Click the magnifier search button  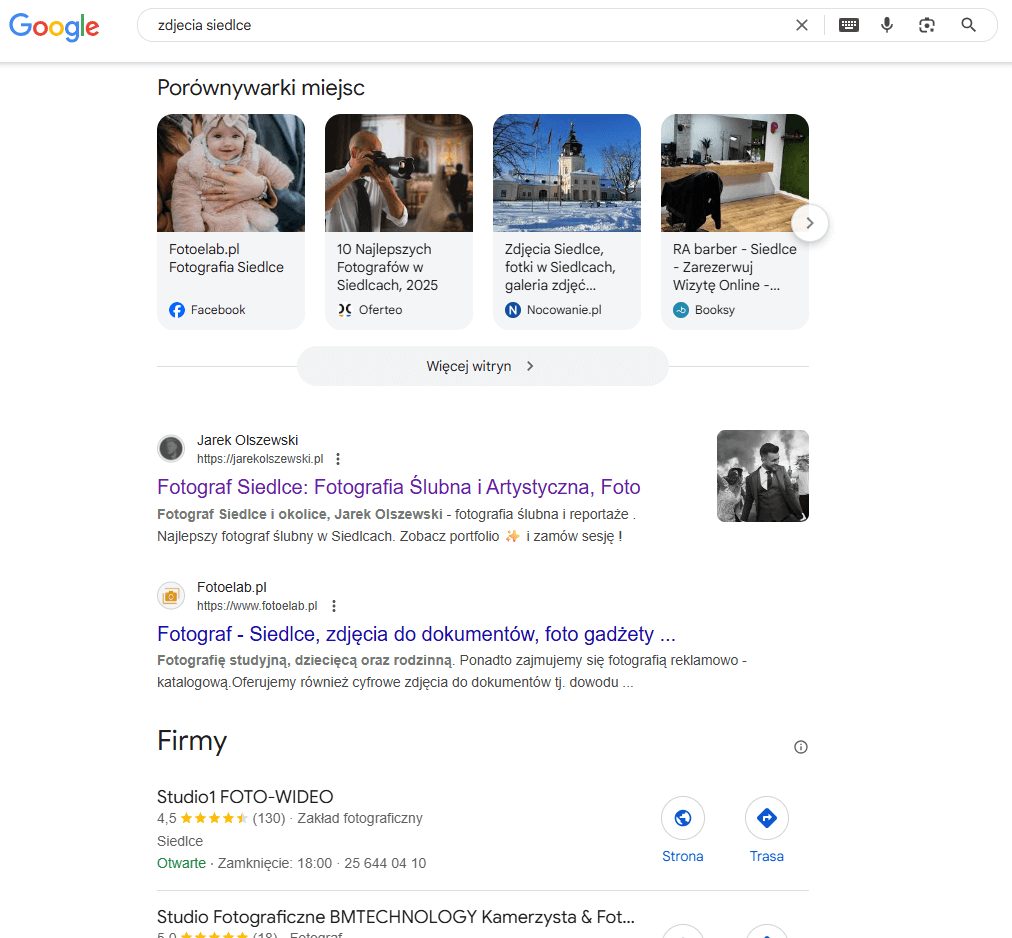click(968, 25)
